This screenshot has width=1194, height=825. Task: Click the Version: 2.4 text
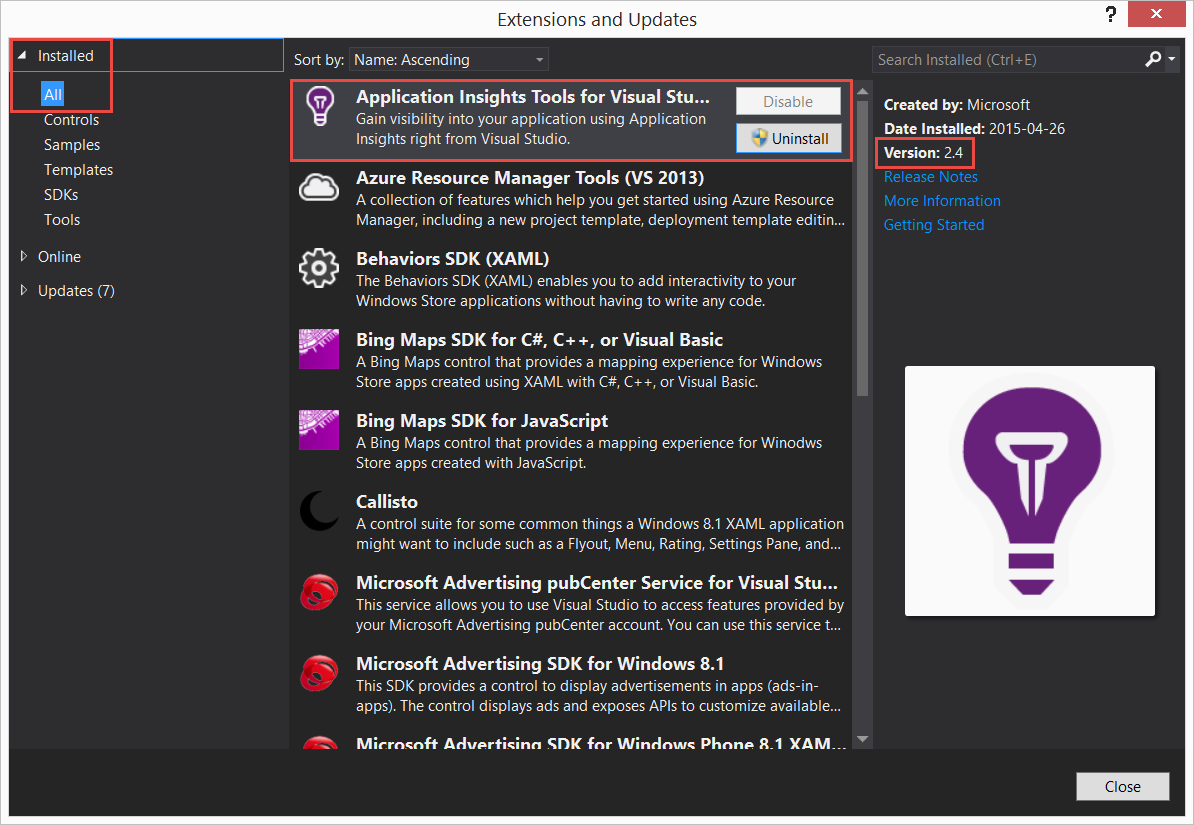[x=923, y=152]
